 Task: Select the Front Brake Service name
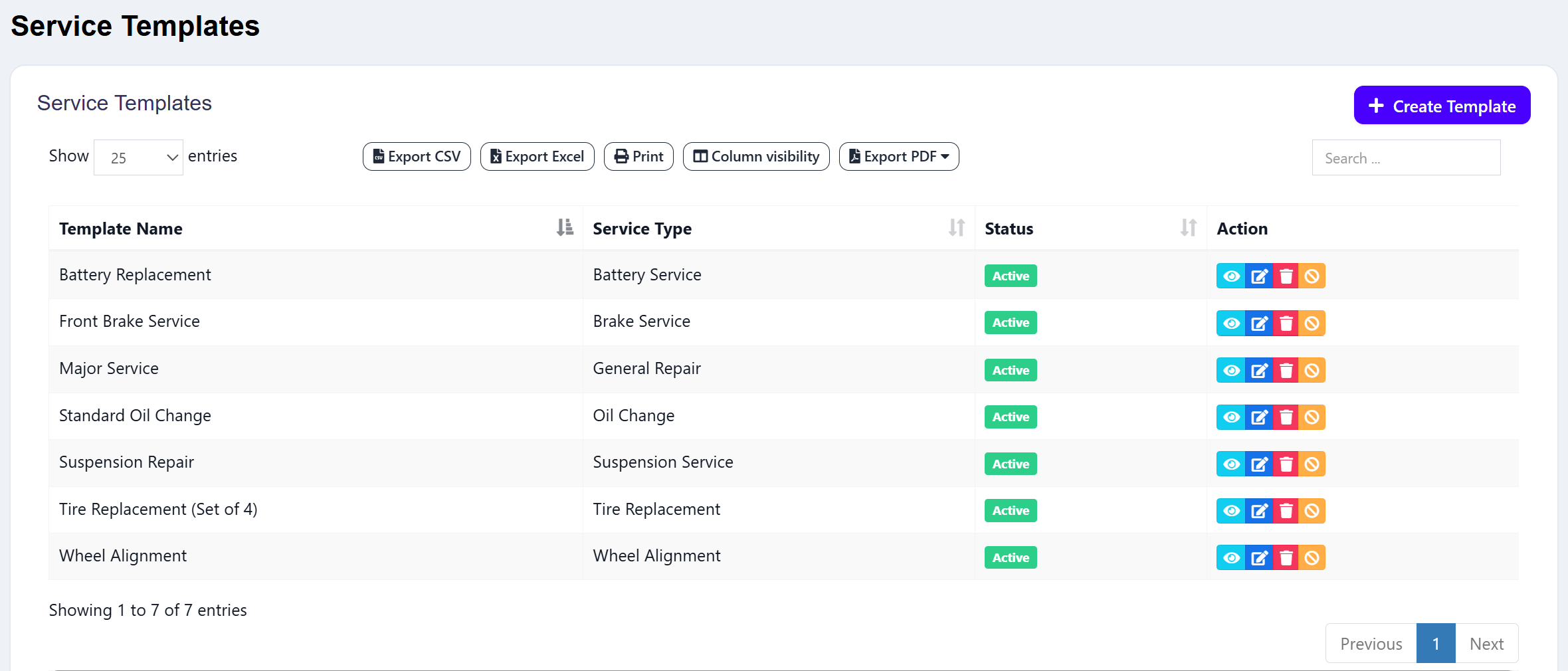(130, 322)
